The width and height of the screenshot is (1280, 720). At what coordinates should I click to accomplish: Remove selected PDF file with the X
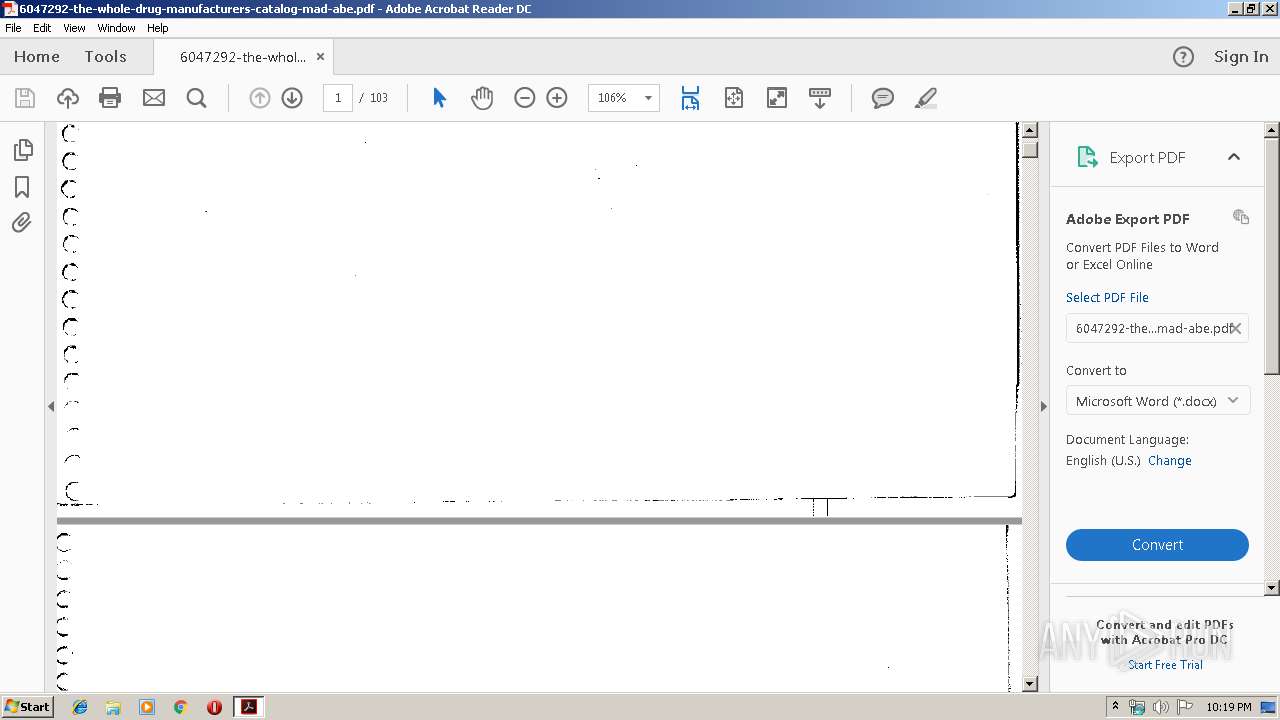point(1236,328)
